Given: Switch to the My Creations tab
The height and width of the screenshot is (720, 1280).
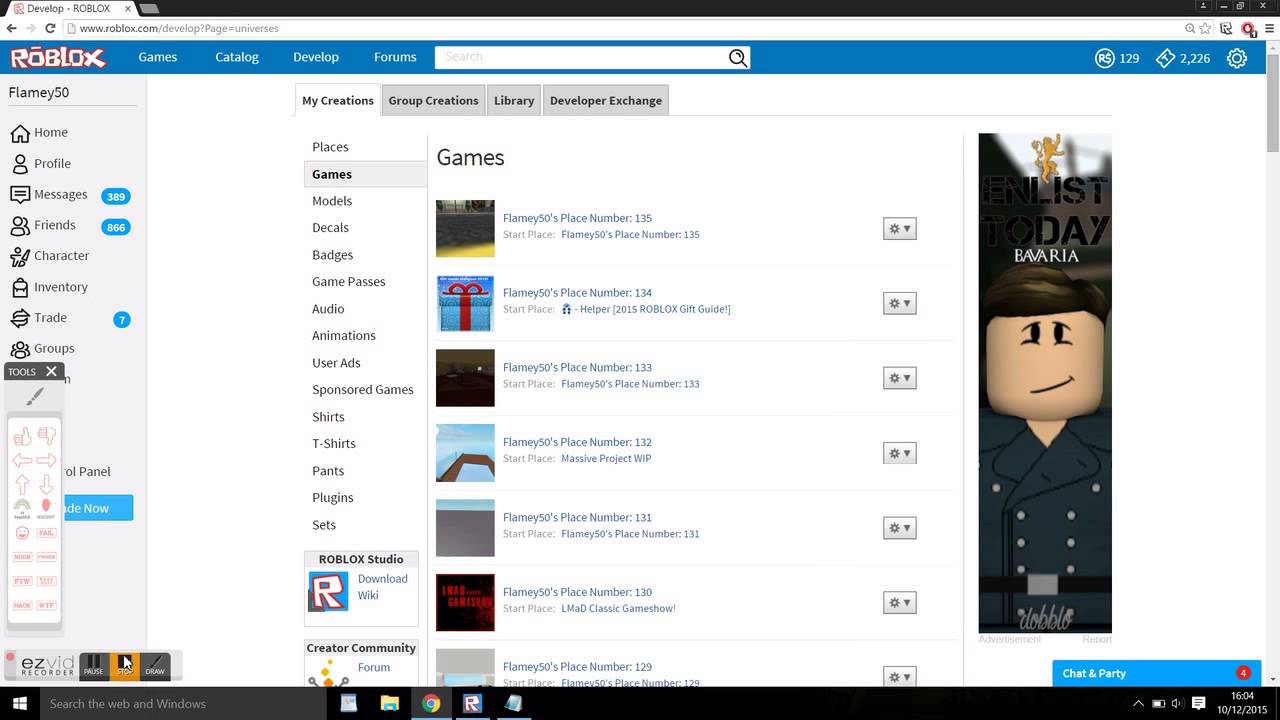Looking at the screenshot, I should tap(338, 100).
